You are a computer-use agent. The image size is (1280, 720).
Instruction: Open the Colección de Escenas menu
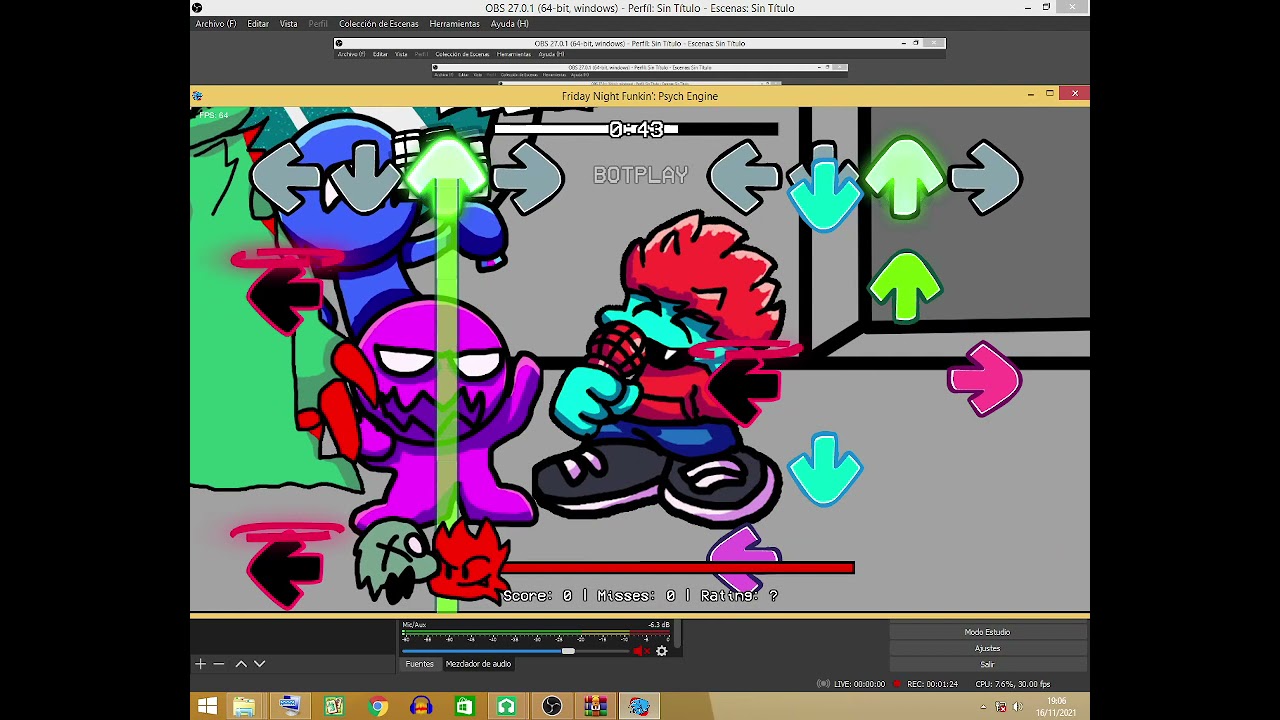click(378, 24)
